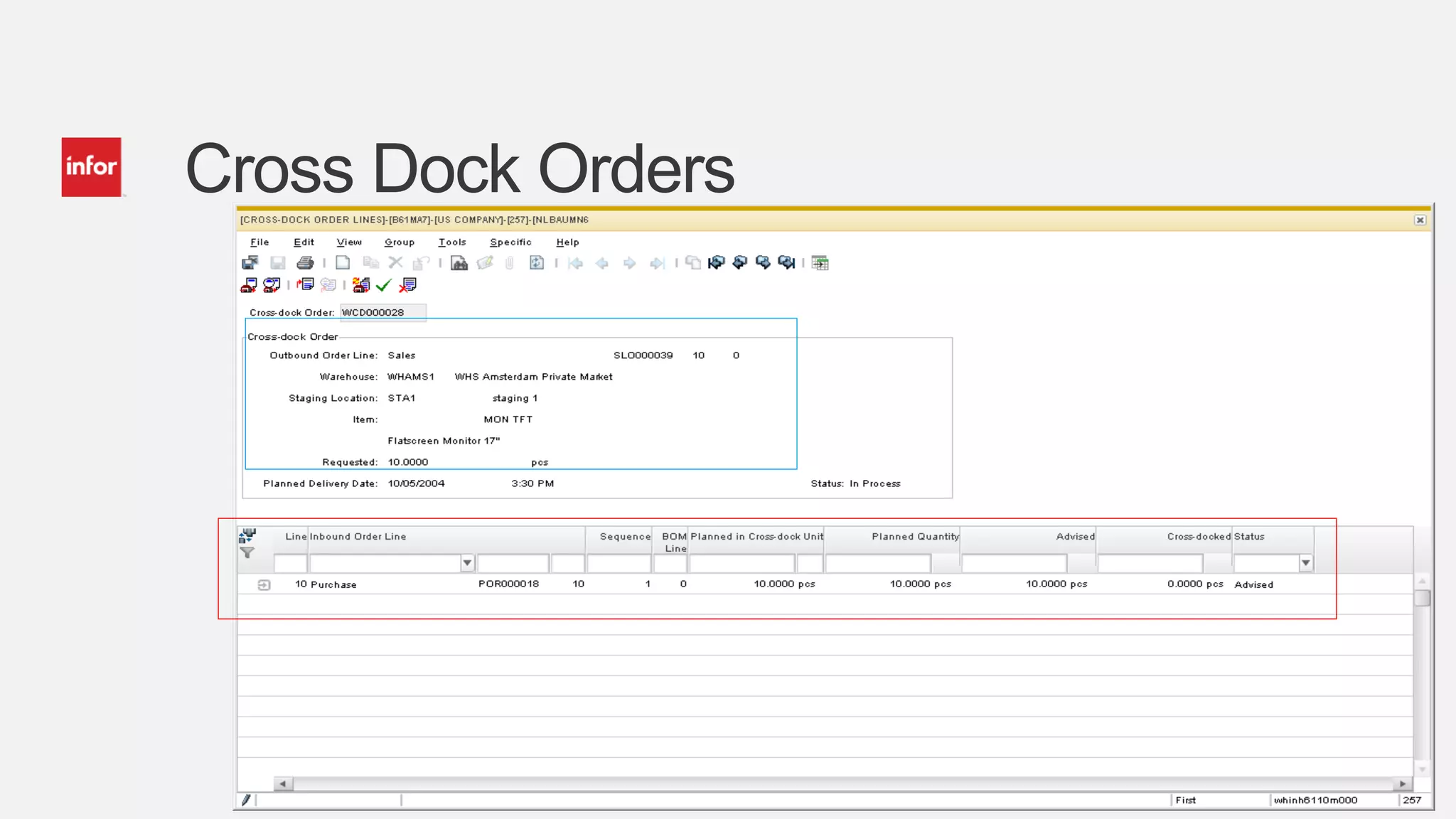Click the green checkmark approve icon
Image resolution: width=1456 pixels, height=819 pixels.
coord(384,286)
